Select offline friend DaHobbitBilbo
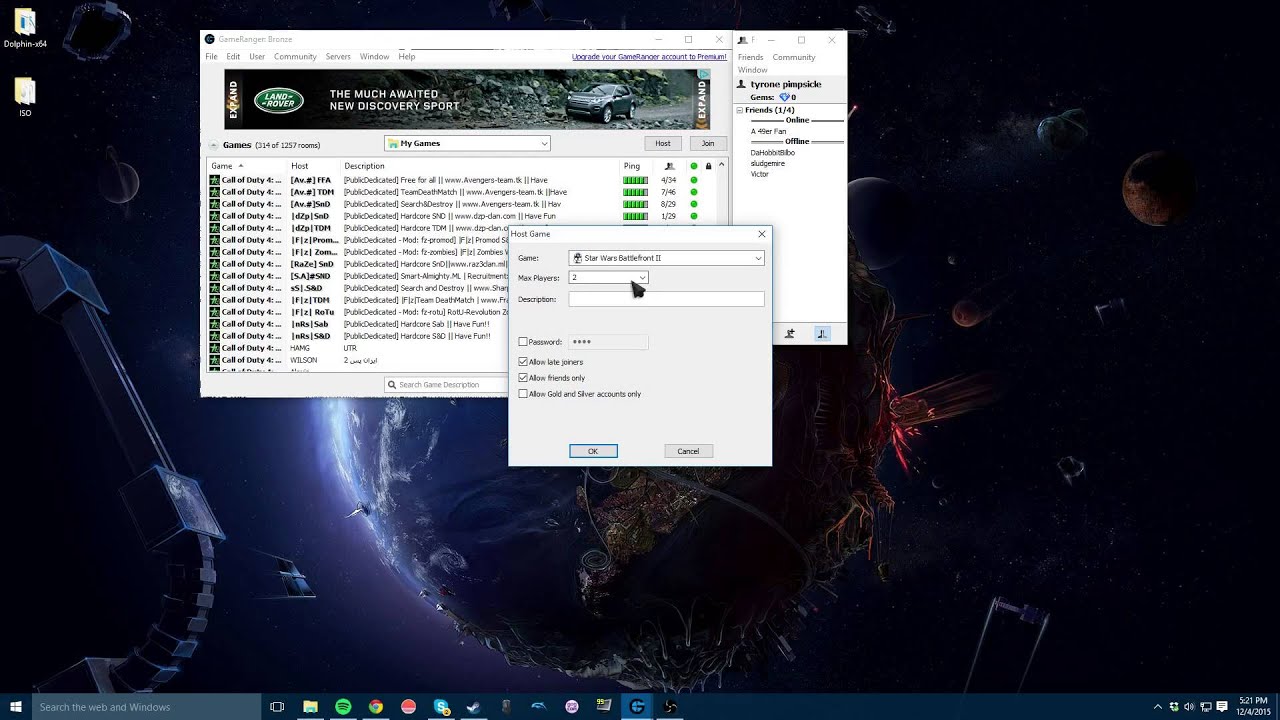This screenshot has width=1280, height=720. click(772, 152)
